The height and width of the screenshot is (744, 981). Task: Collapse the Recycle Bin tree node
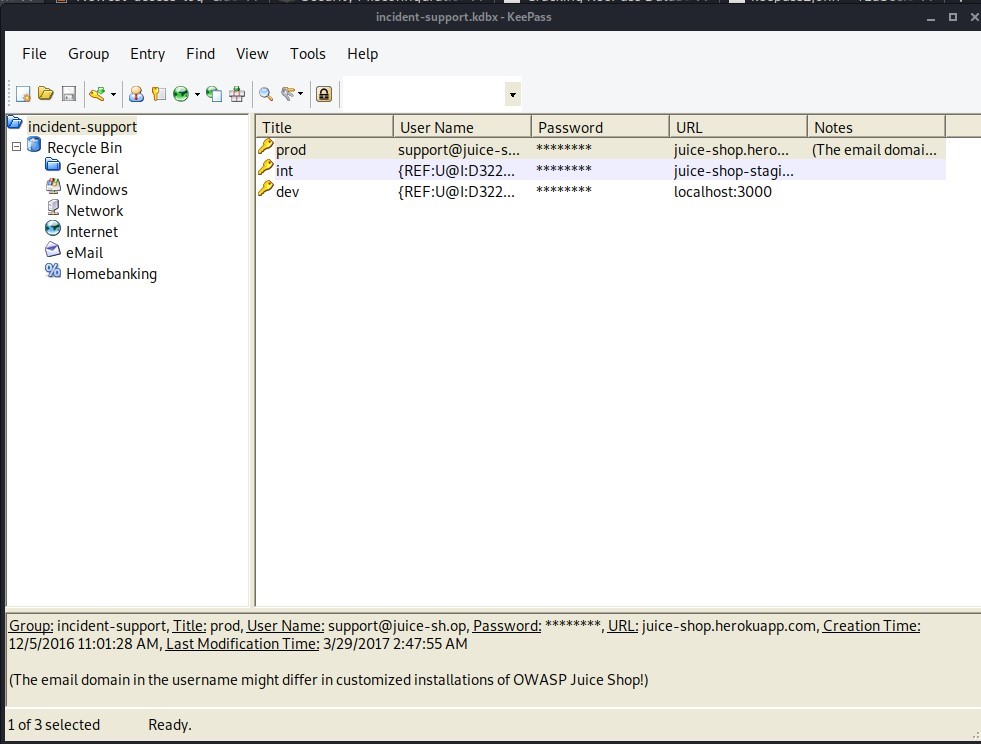pyautogui.click(x=15, y=147)
